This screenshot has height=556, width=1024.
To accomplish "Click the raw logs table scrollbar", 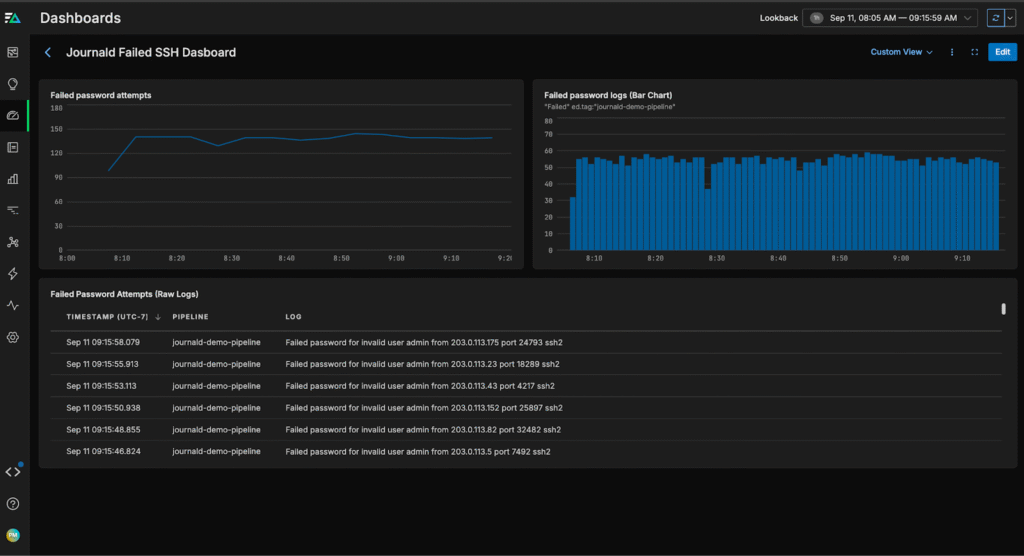I will [1003, 310].
